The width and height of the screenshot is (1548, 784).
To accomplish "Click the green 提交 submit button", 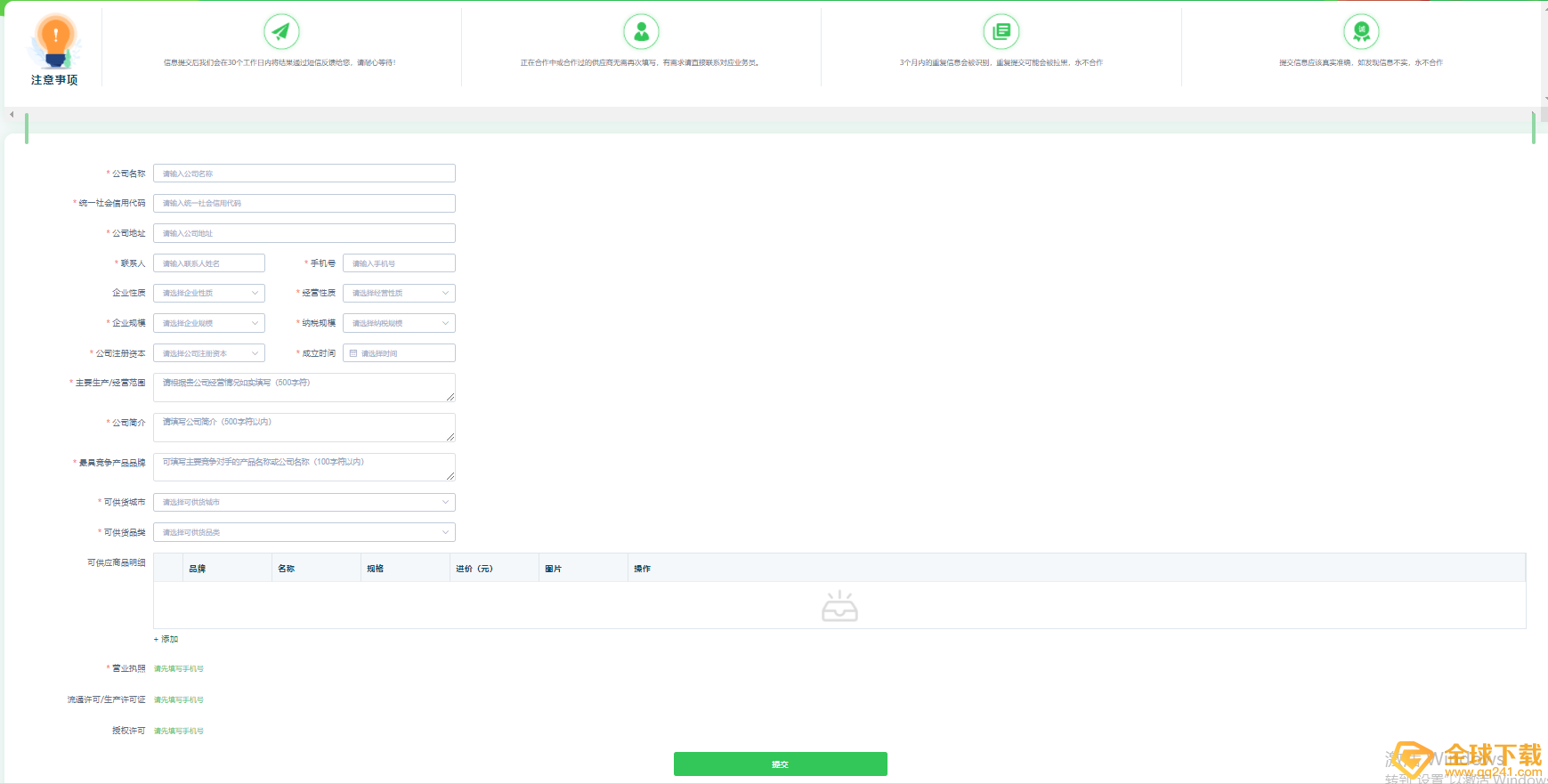I will [780, 764].
